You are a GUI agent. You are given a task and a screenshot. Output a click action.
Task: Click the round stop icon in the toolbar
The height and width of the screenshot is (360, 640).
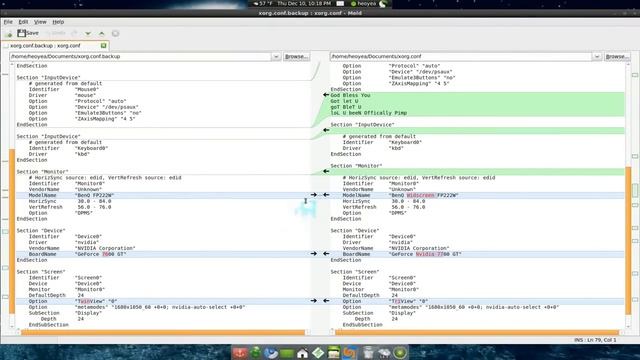(116, 33)
